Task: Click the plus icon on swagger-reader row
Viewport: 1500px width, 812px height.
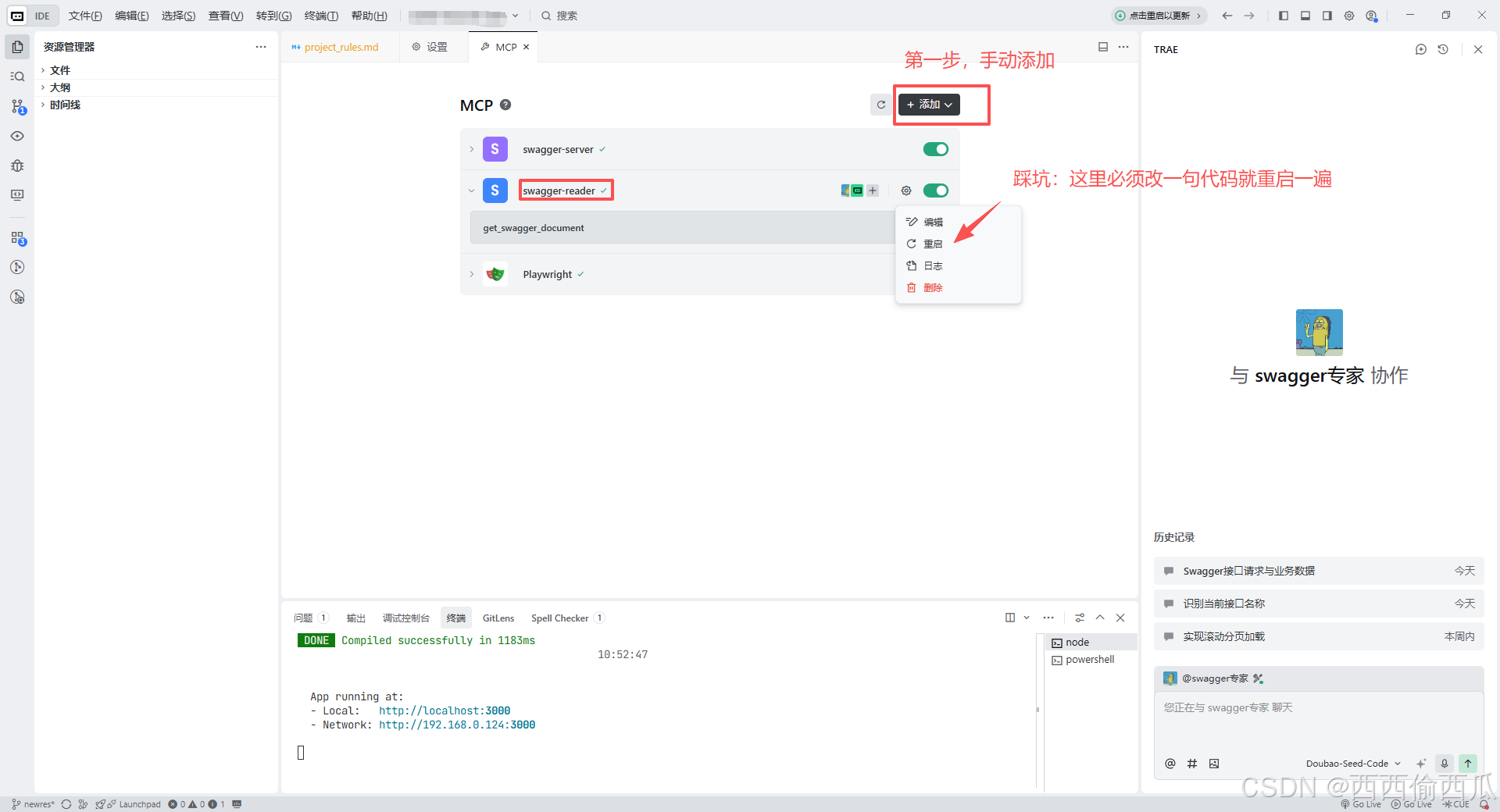Action: [873, 191]
